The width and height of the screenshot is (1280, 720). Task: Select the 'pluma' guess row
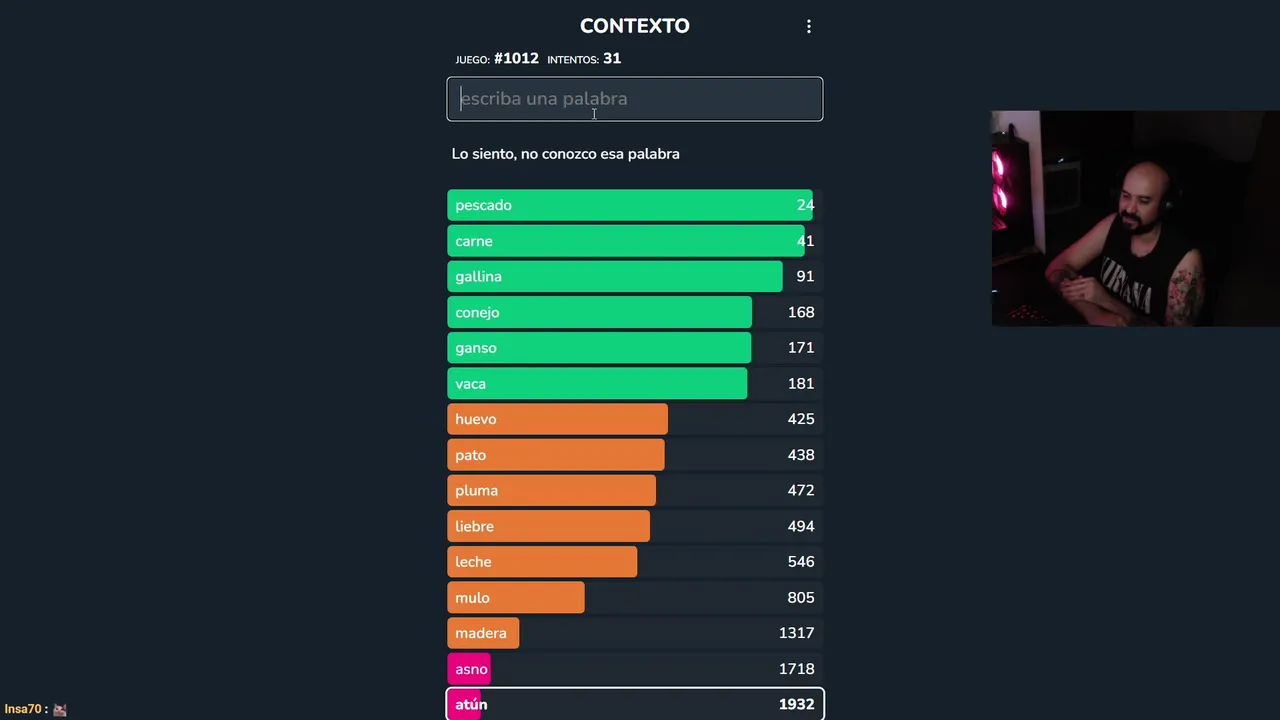[634, 491]
